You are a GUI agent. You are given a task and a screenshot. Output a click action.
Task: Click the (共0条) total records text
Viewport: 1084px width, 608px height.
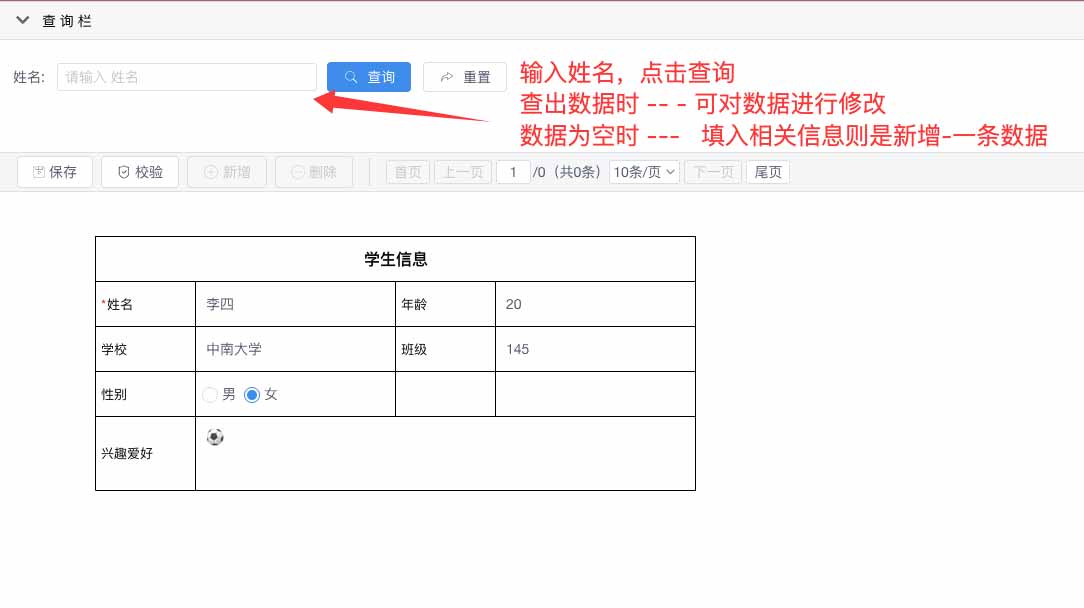click(x=577, y=172)
